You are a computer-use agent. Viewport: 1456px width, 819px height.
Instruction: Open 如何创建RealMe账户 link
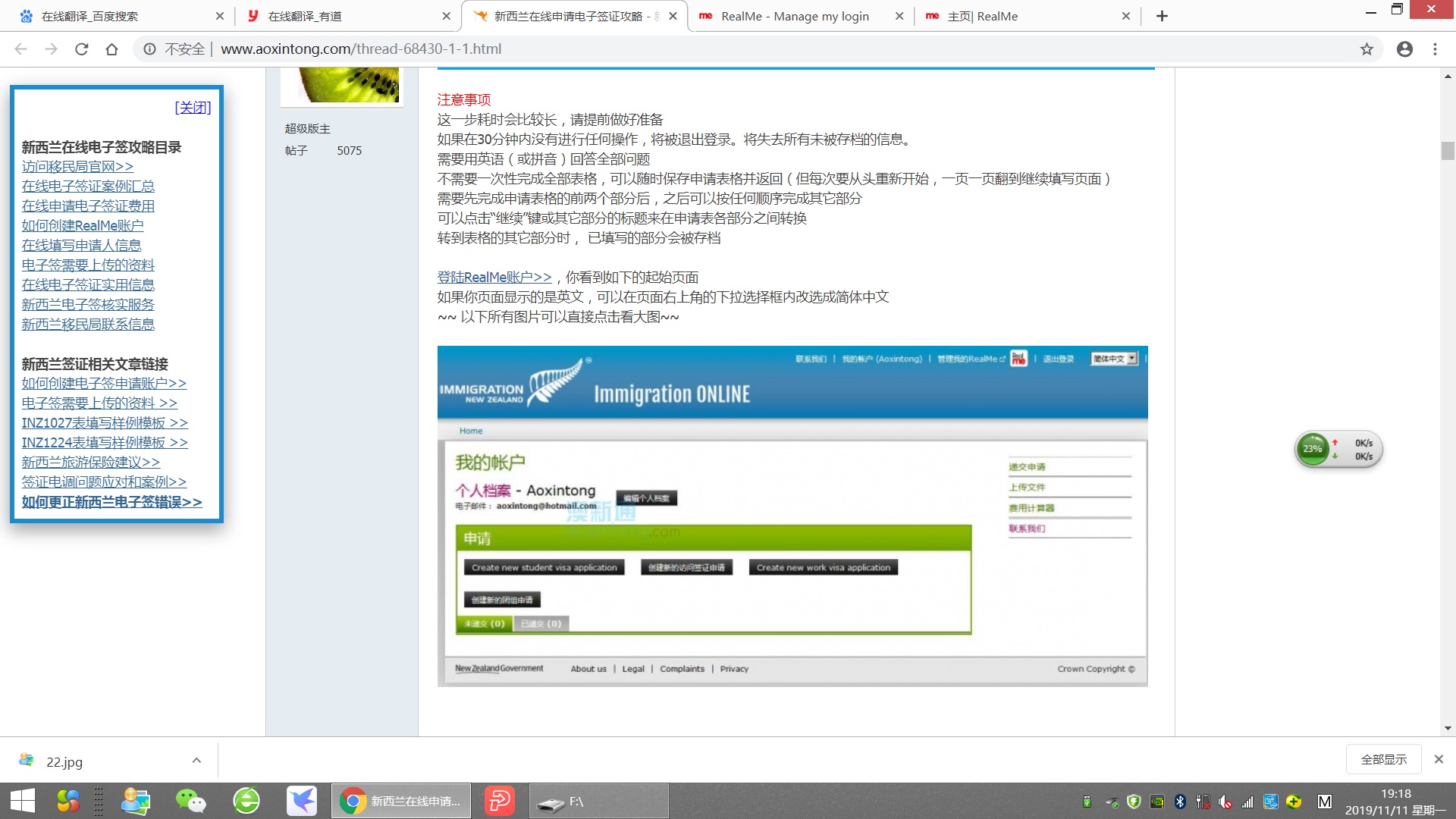click(83, 225)
